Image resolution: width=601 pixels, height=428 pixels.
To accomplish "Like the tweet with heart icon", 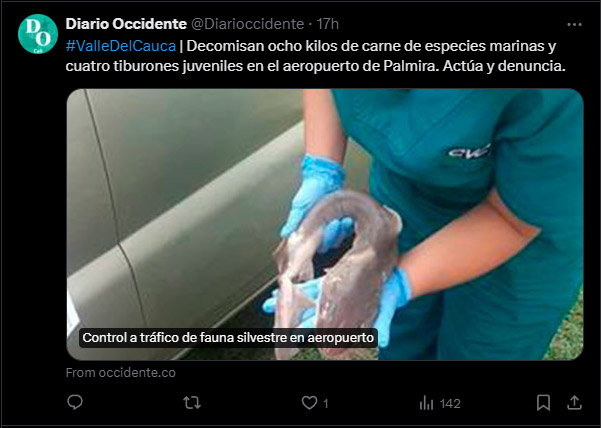I will (x=309, y=403).
